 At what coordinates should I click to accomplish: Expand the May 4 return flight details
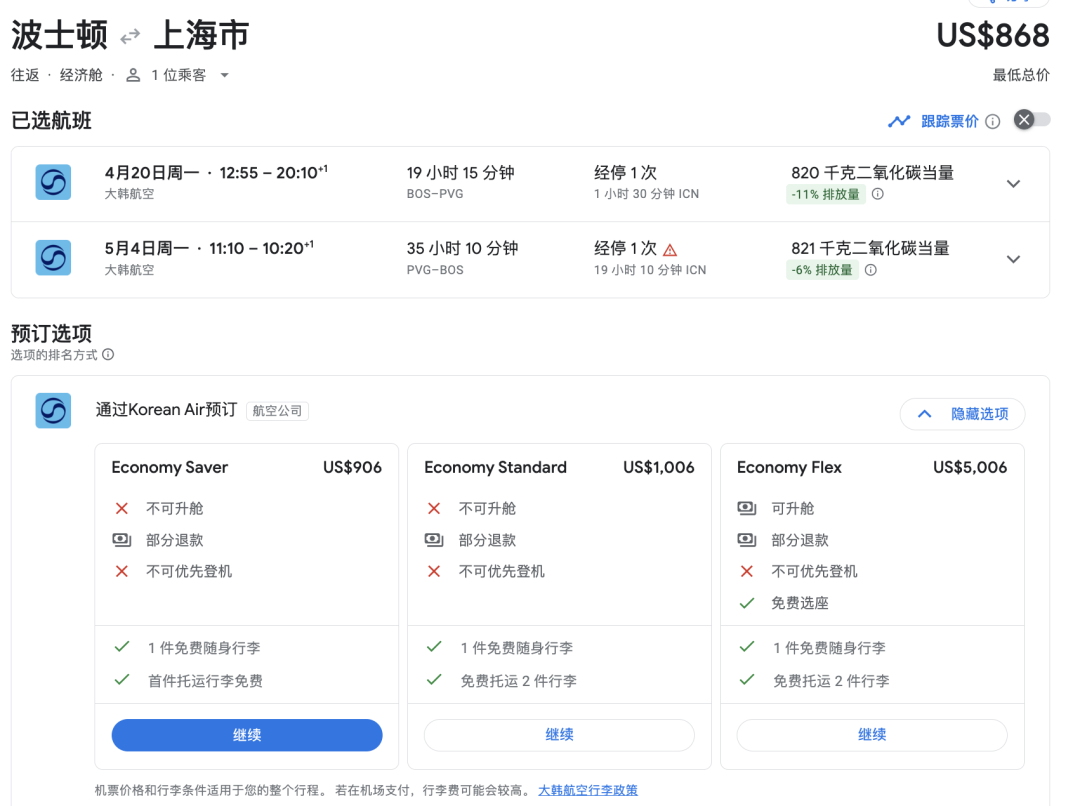point(1013,259)
